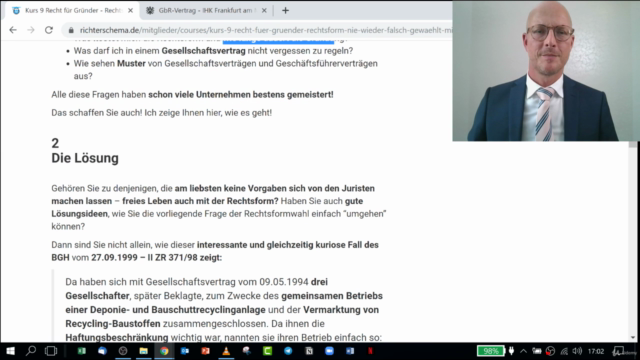Click the text '27.09.1999 – II ZR 371/98 zeigt:'

pyautogui.click(x=156, y=258)
